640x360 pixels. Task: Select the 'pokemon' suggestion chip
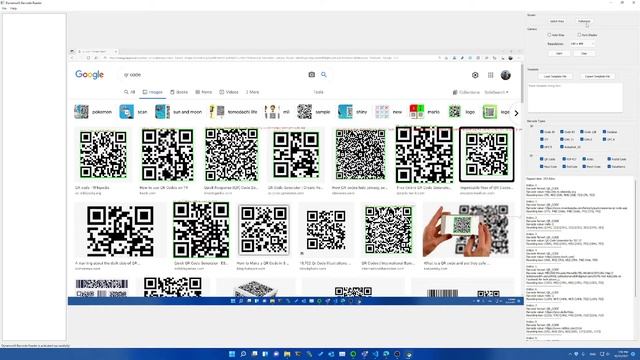(93, 112)
